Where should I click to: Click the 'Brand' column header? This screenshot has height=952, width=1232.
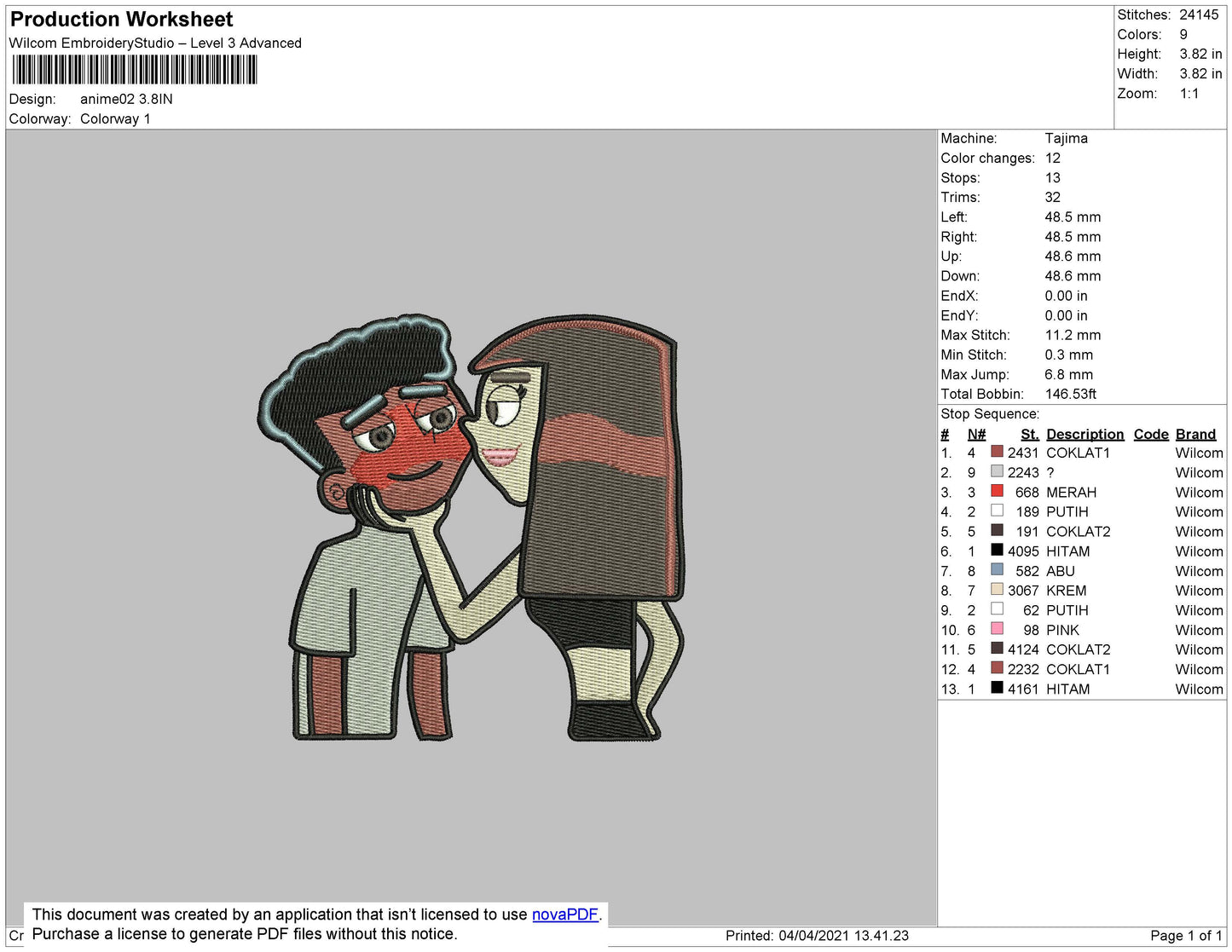1195,434
